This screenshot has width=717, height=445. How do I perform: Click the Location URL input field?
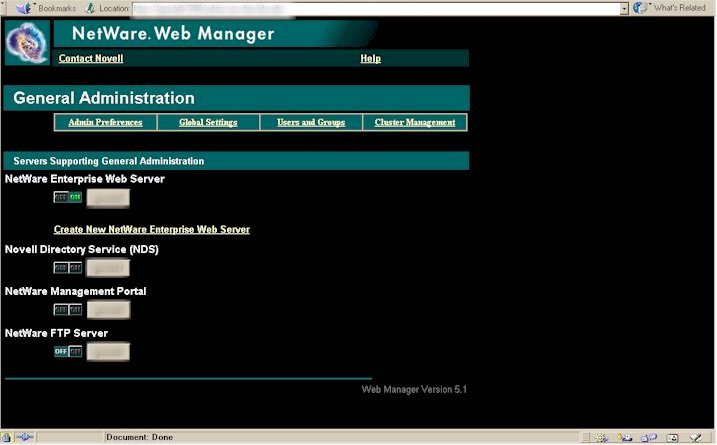(376, 8)
